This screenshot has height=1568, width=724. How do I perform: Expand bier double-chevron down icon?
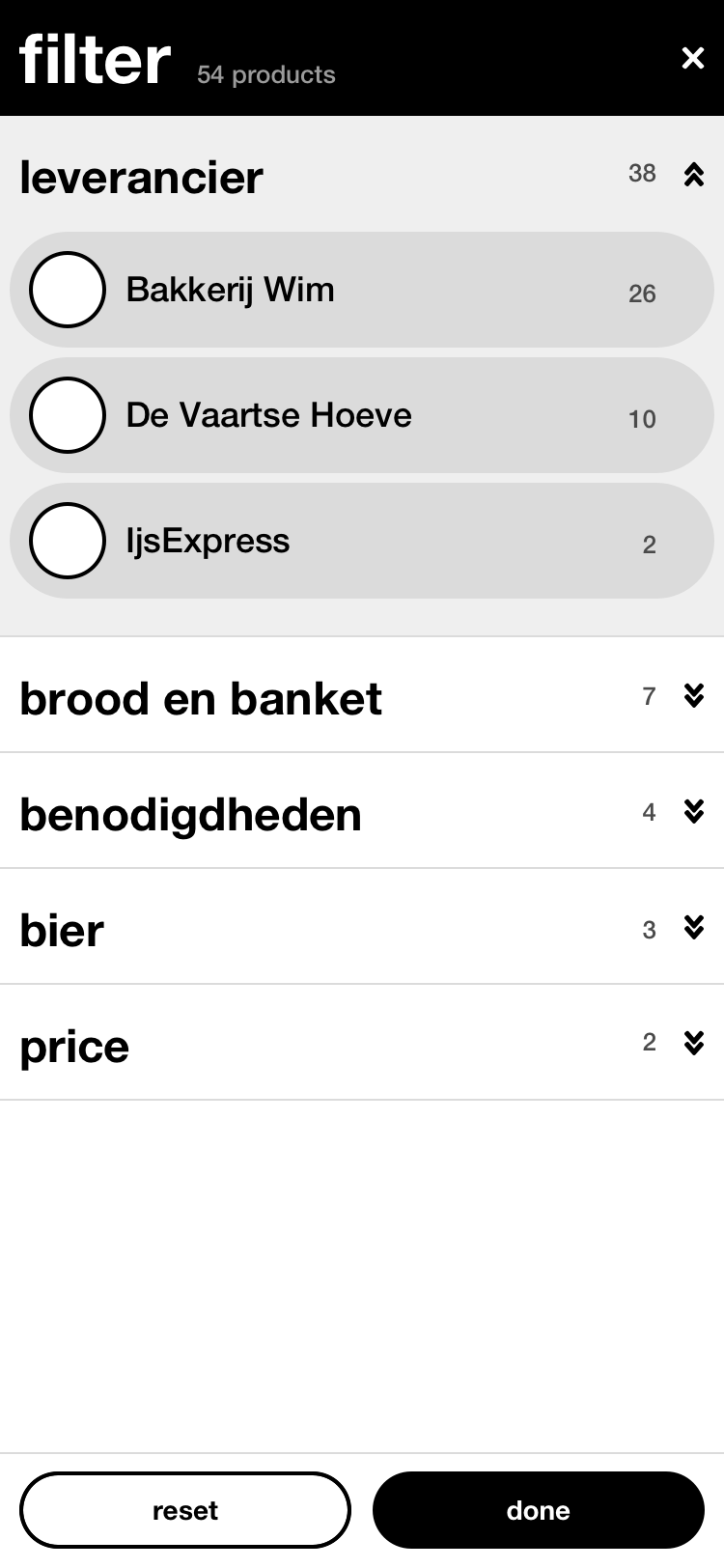(x=693, y=927)
